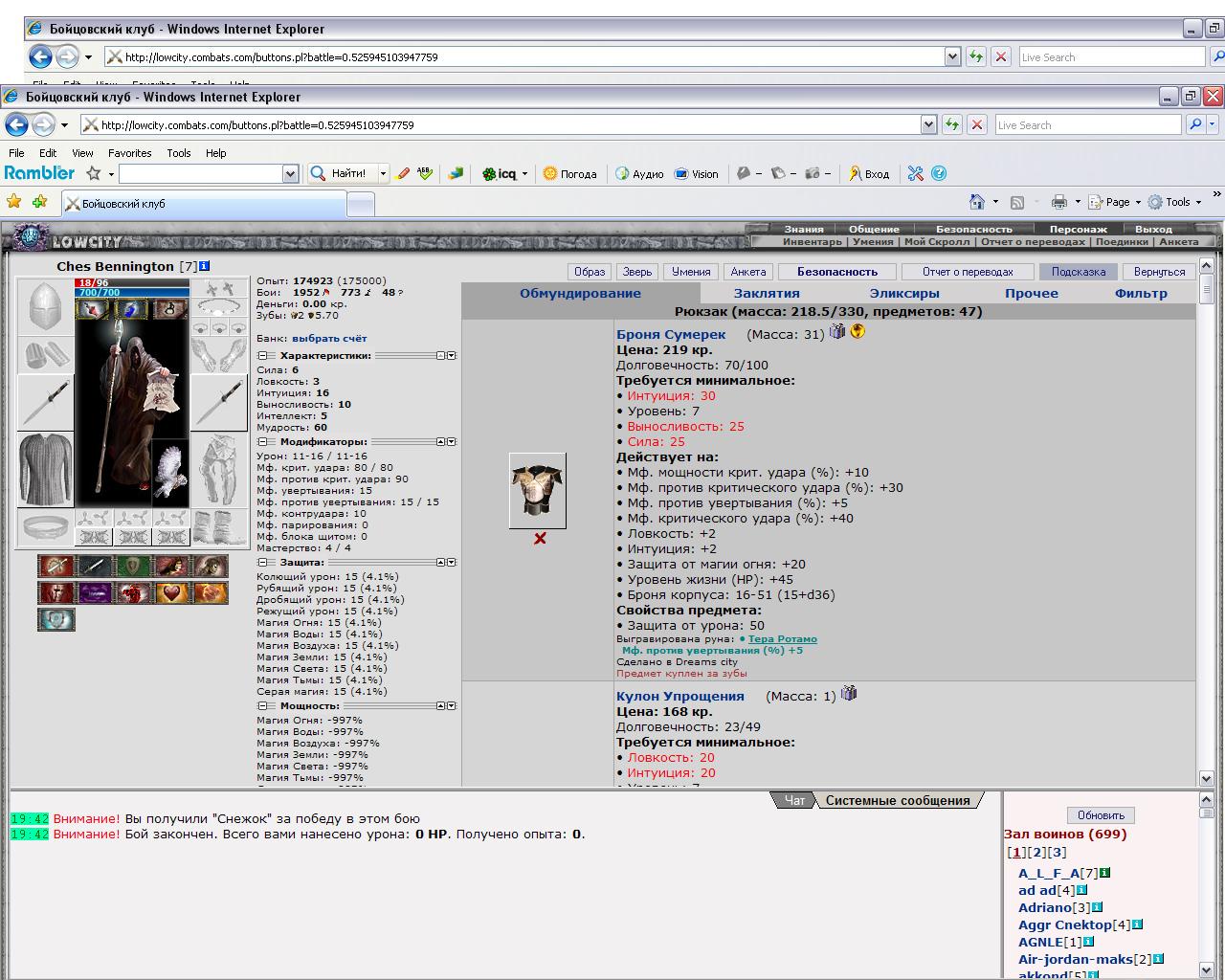Click the Rambler logo in toolbar

[39, 173]
